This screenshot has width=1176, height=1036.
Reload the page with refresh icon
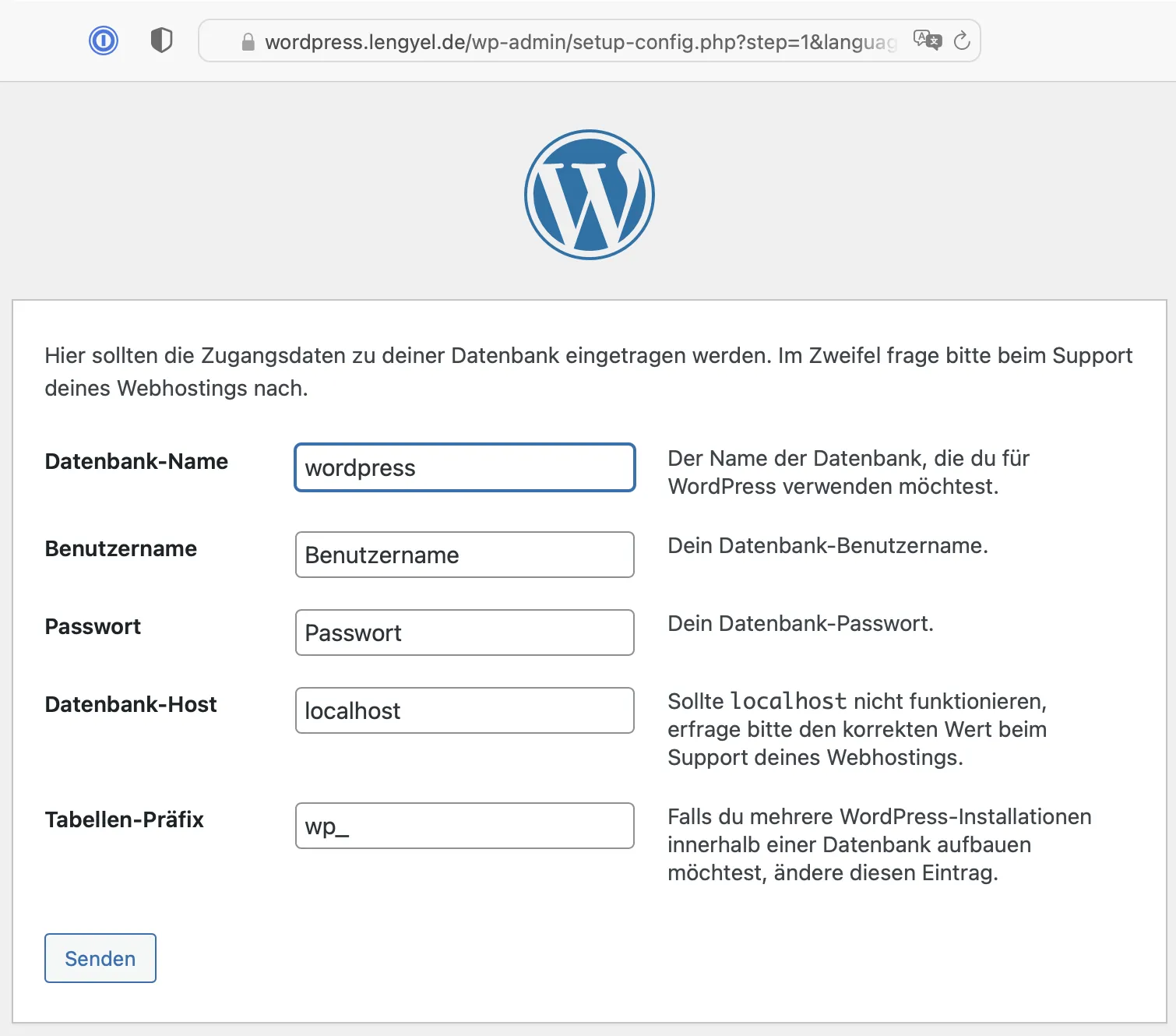[x=962, y=41]
